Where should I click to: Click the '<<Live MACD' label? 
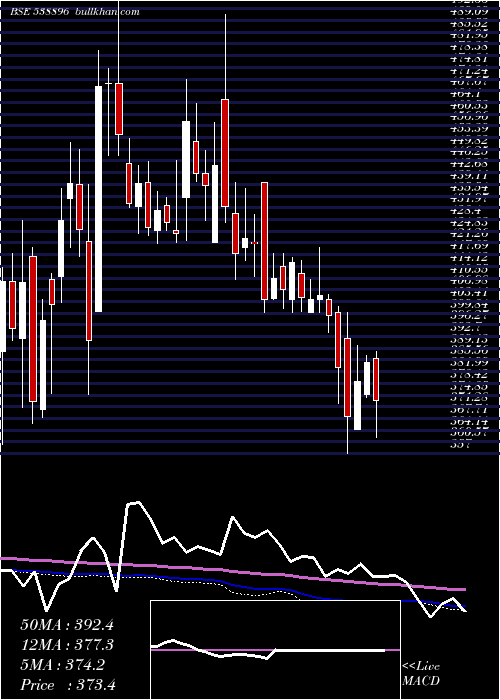coord(421,674)
